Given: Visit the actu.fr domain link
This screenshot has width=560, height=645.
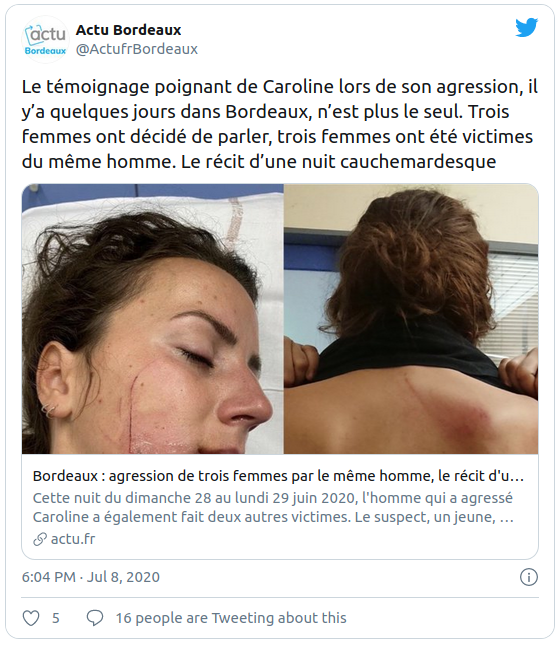Looking at the screenshot, I should (73, 539).
